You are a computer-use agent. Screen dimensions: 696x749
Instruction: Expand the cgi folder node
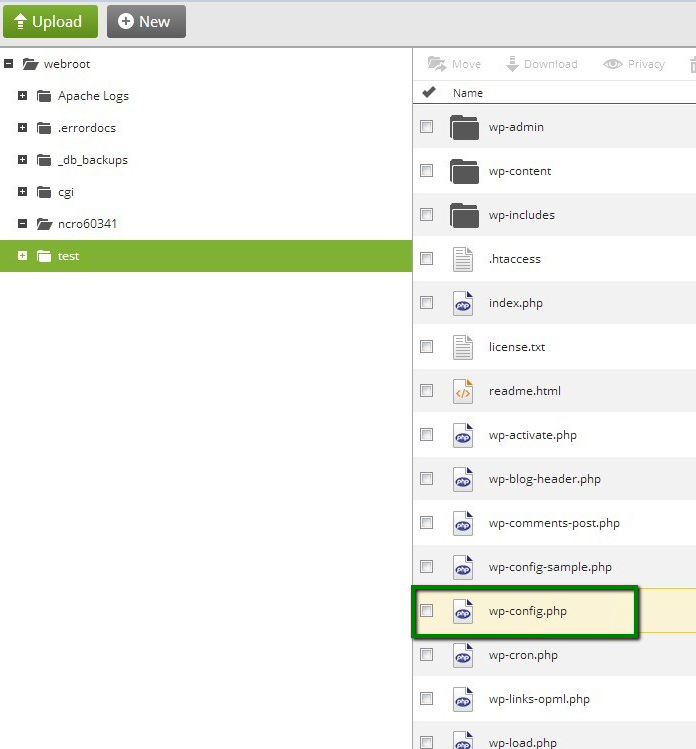22,192
